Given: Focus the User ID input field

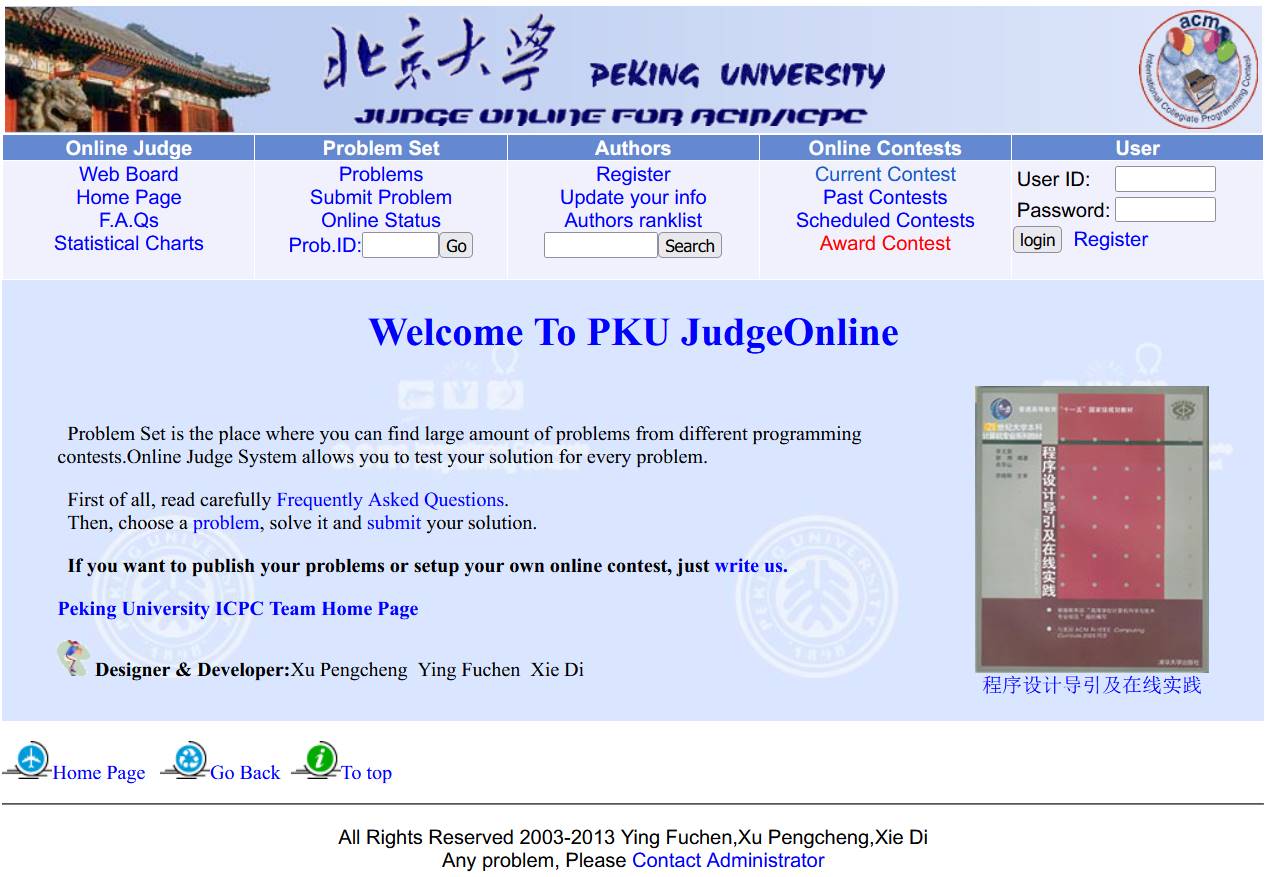Looking at the screenshot, I should (1164, 180).
